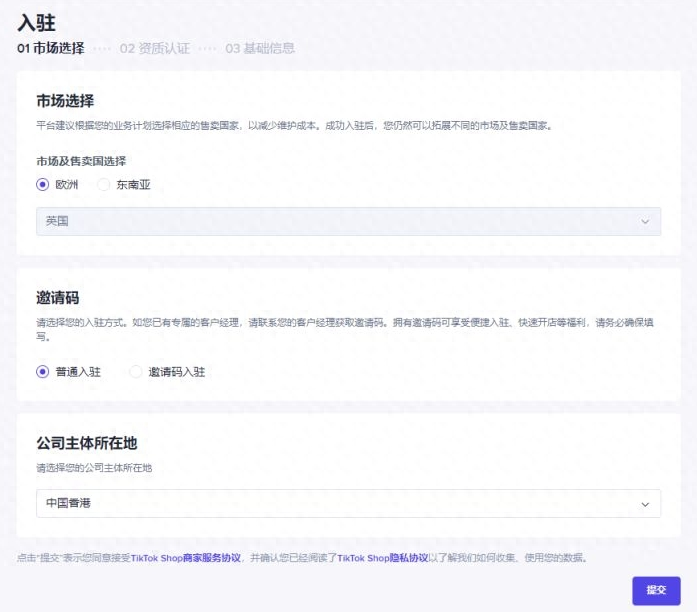The width and height of the screenshot is (697, 612).
Task: Click the 请选择您的公司主体所在地 hint text
Action: pyautogui.click(x=95, y=467)
